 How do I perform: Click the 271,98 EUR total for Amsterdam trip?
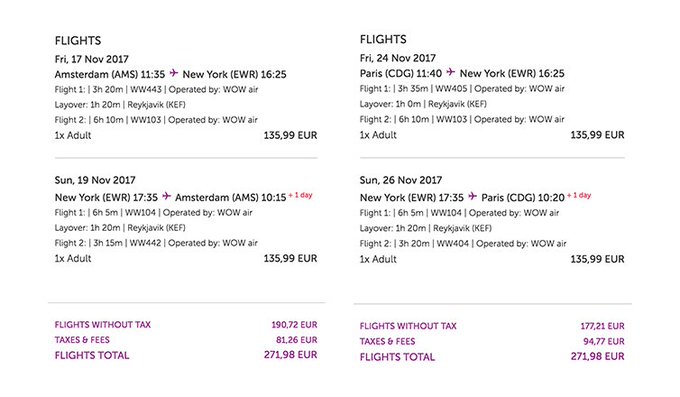(291, 354)
